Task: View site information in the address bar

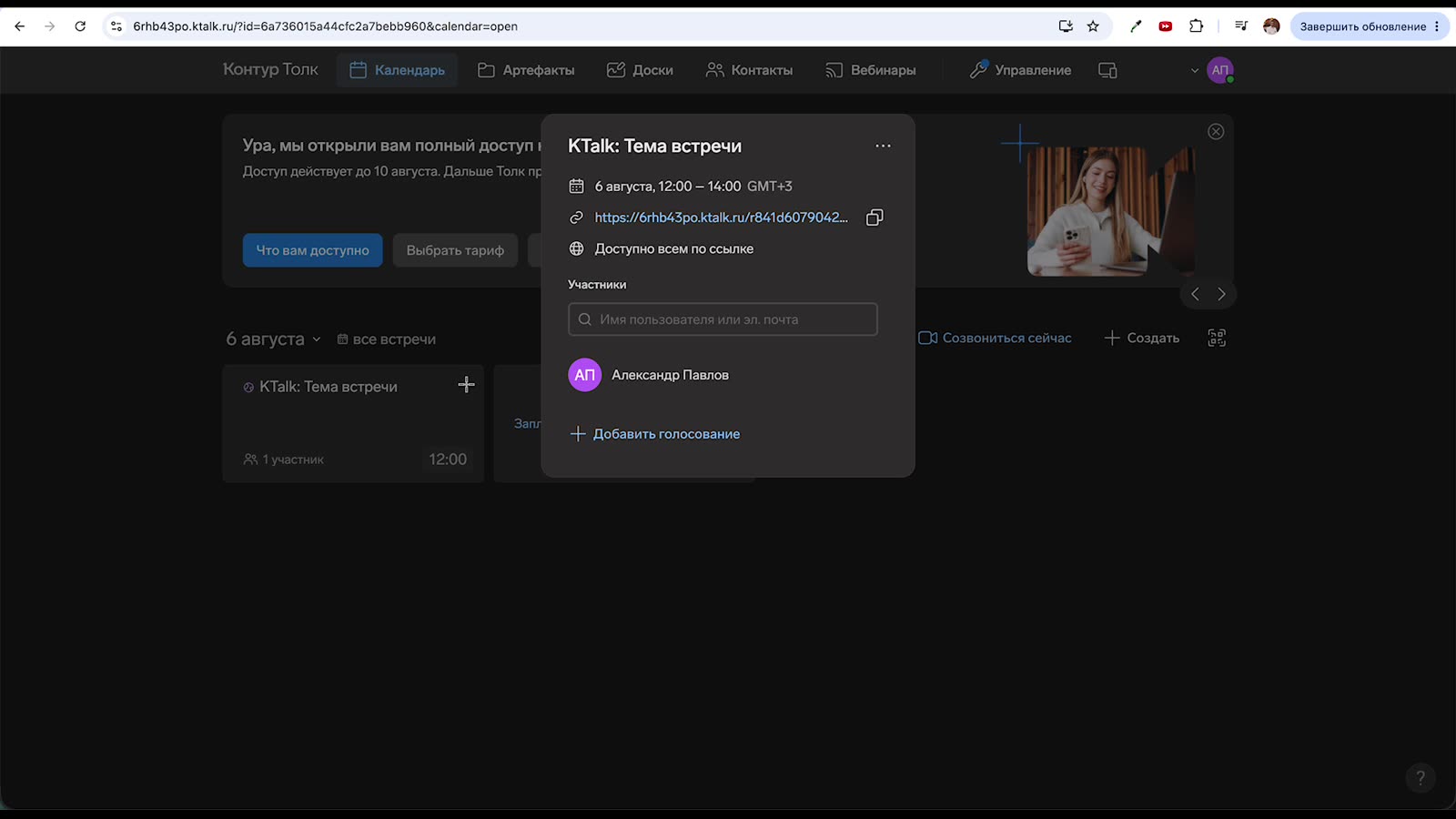Action: pos(116,26)
